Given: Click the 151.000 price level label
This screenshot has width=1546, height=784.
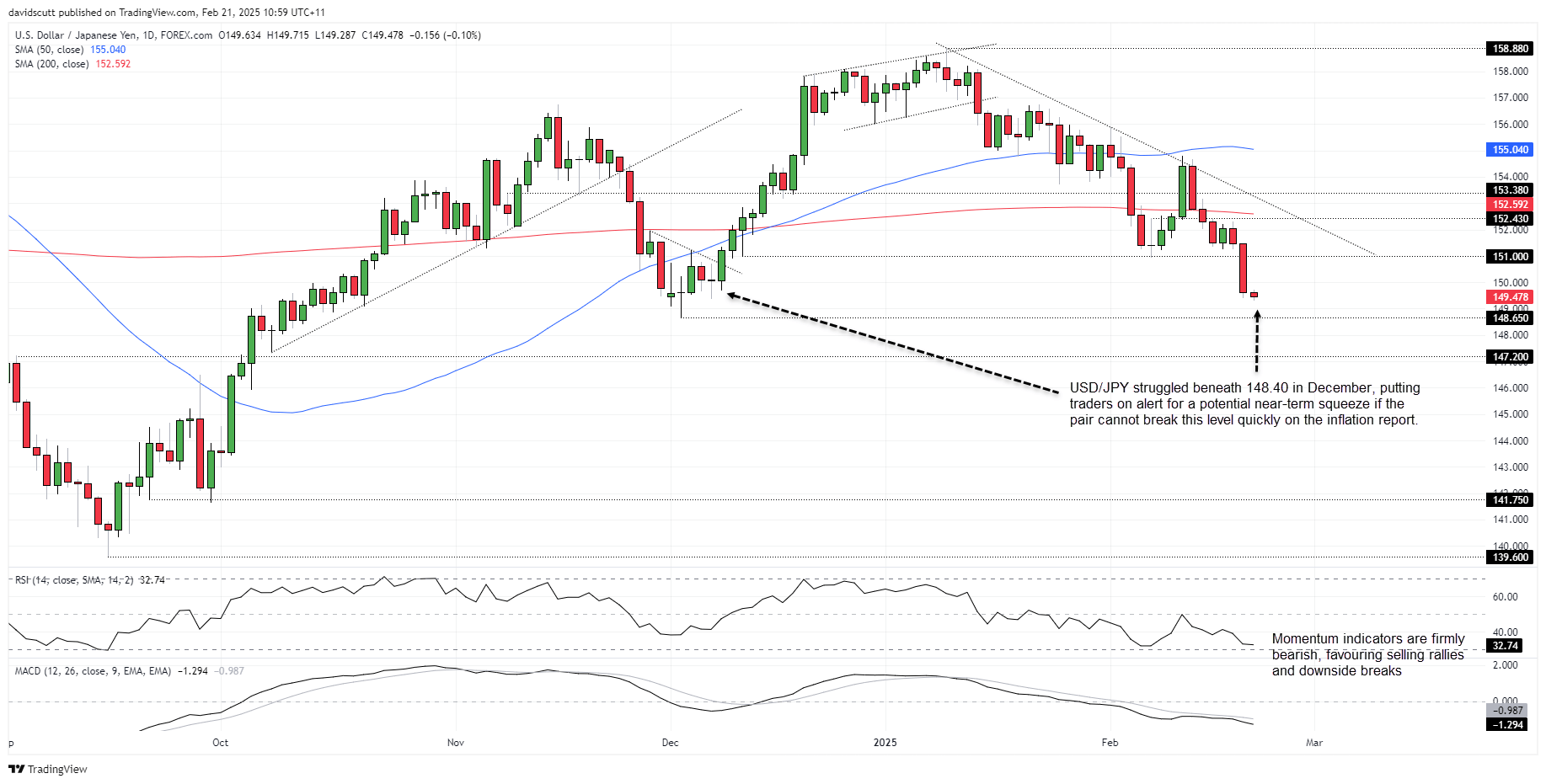Looking at the screenshot, I should [1510, 257].
